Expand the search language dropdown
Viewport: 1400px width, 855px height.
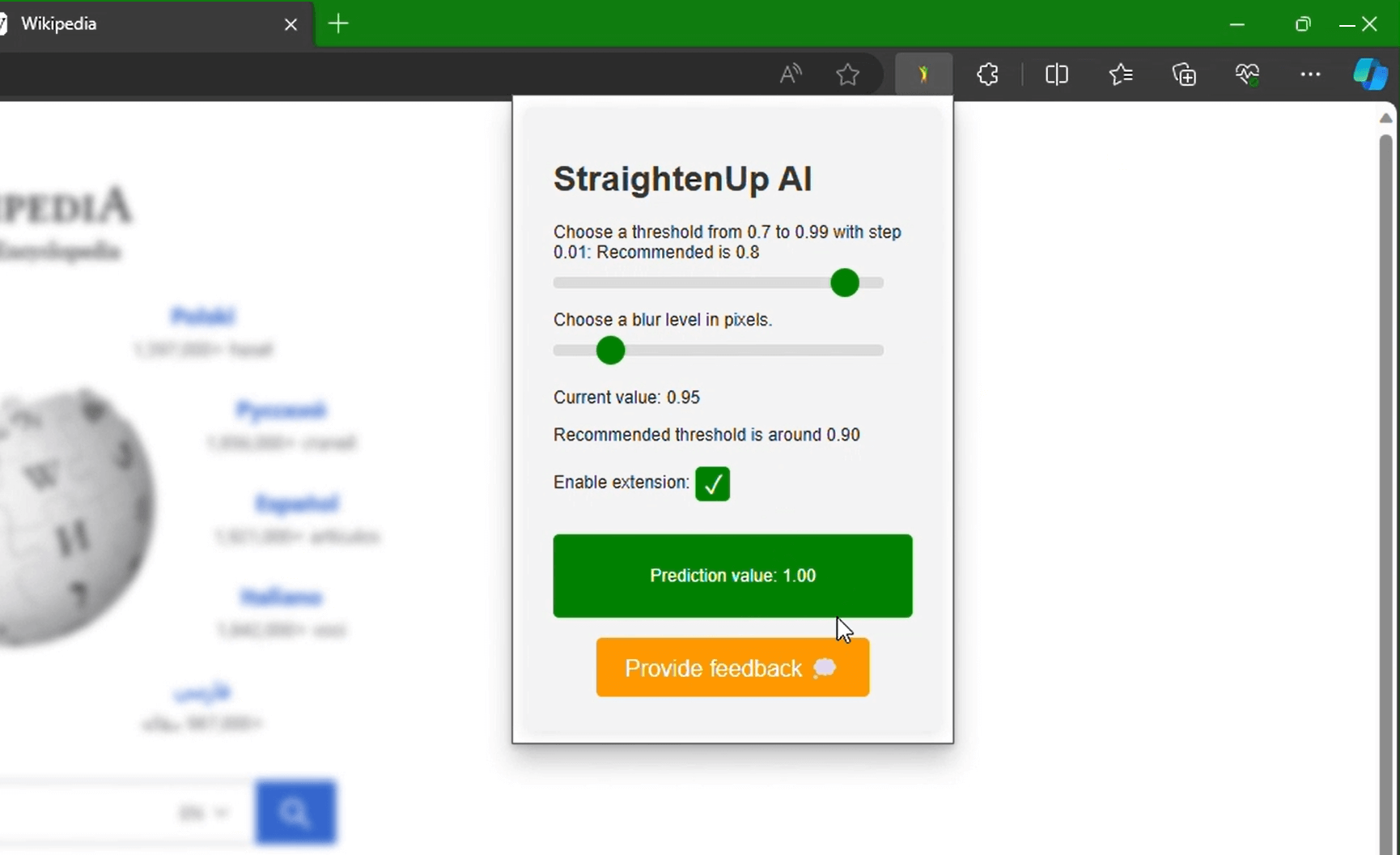tap(204, 812)
